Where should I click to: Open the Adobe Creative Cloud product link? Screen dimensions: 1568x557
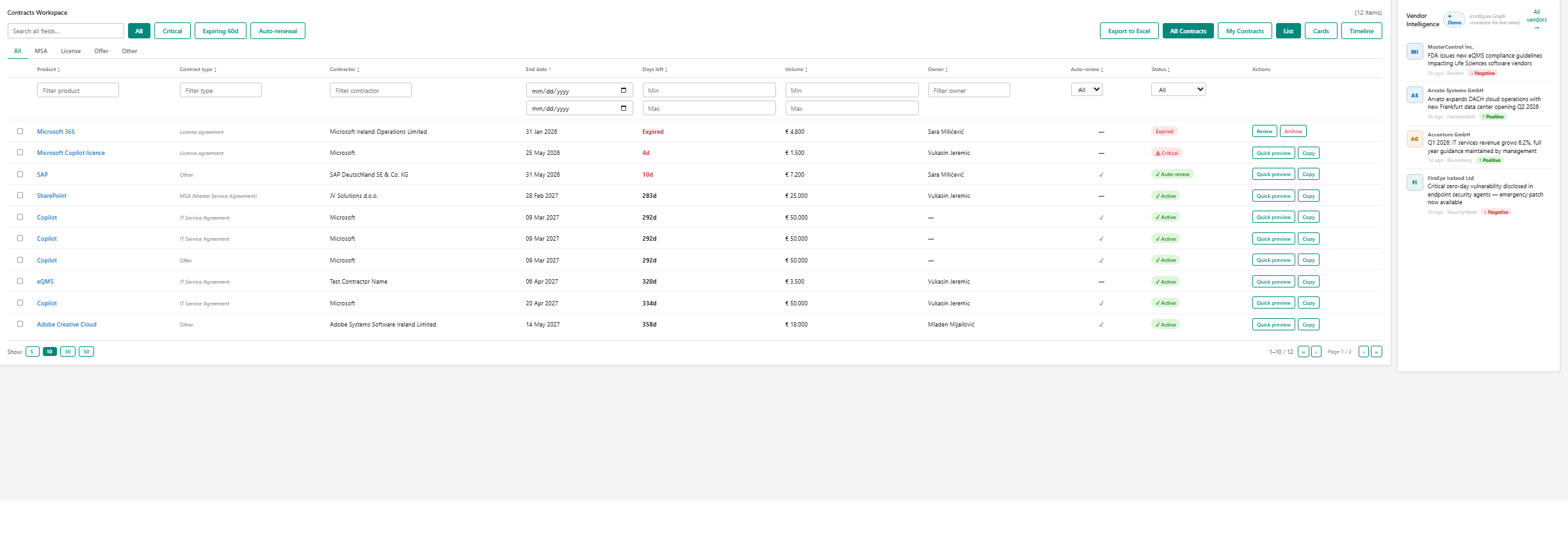67,325
